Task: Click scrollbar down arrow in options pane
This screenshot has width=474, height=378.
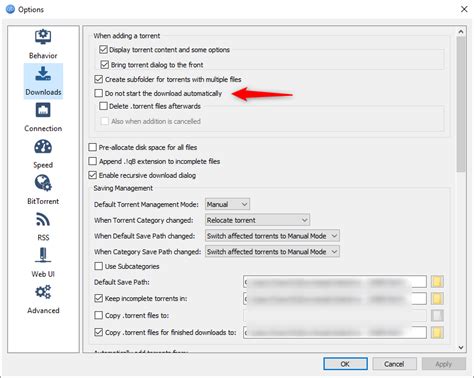Action: pos(461,348)
